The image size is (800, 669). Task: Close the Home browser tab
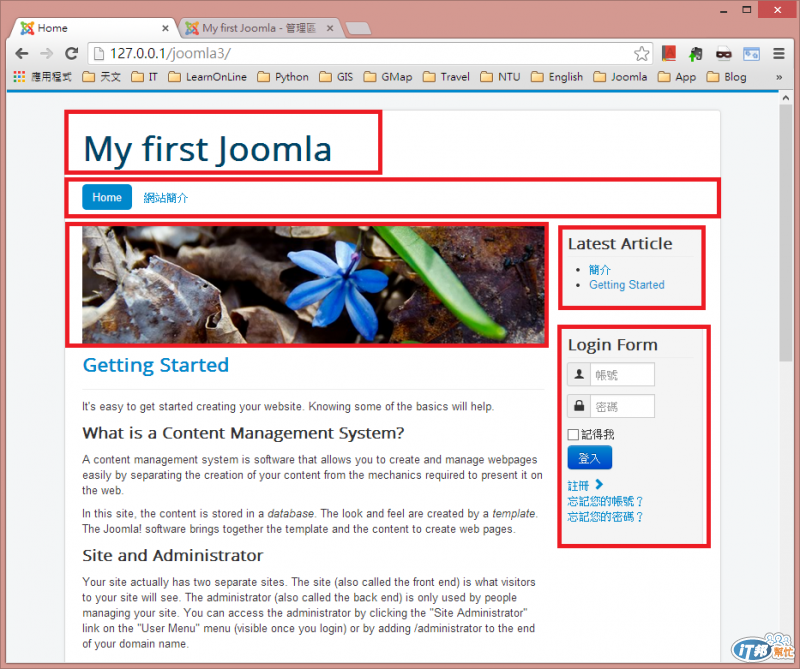pyautogui.click(x=165, y=28)
